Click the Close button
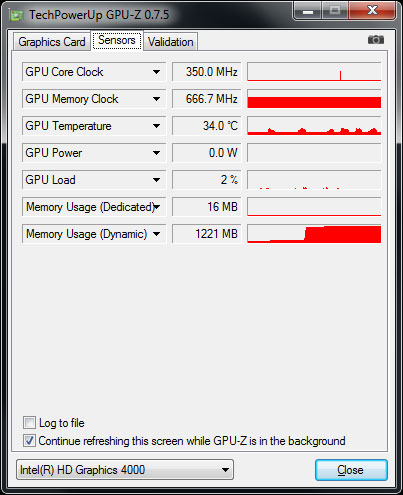This screenshot has width=403, height=495. 351,470
